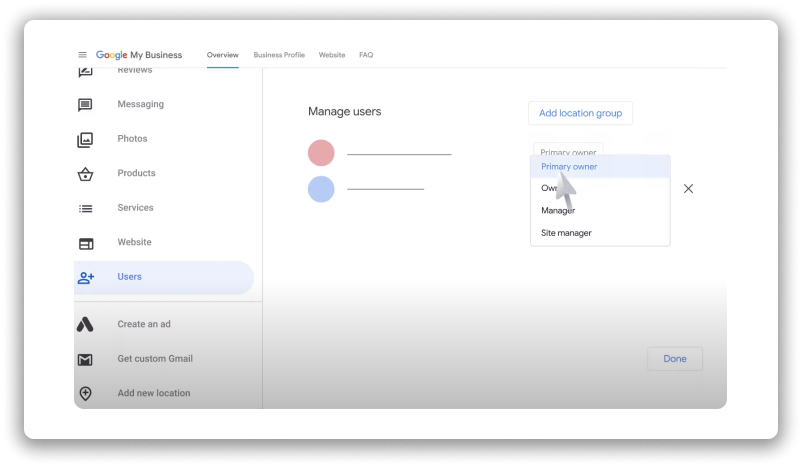Click the Users add-person icon
This screenshot has width=802, height=467.
(x=86, y=277)
